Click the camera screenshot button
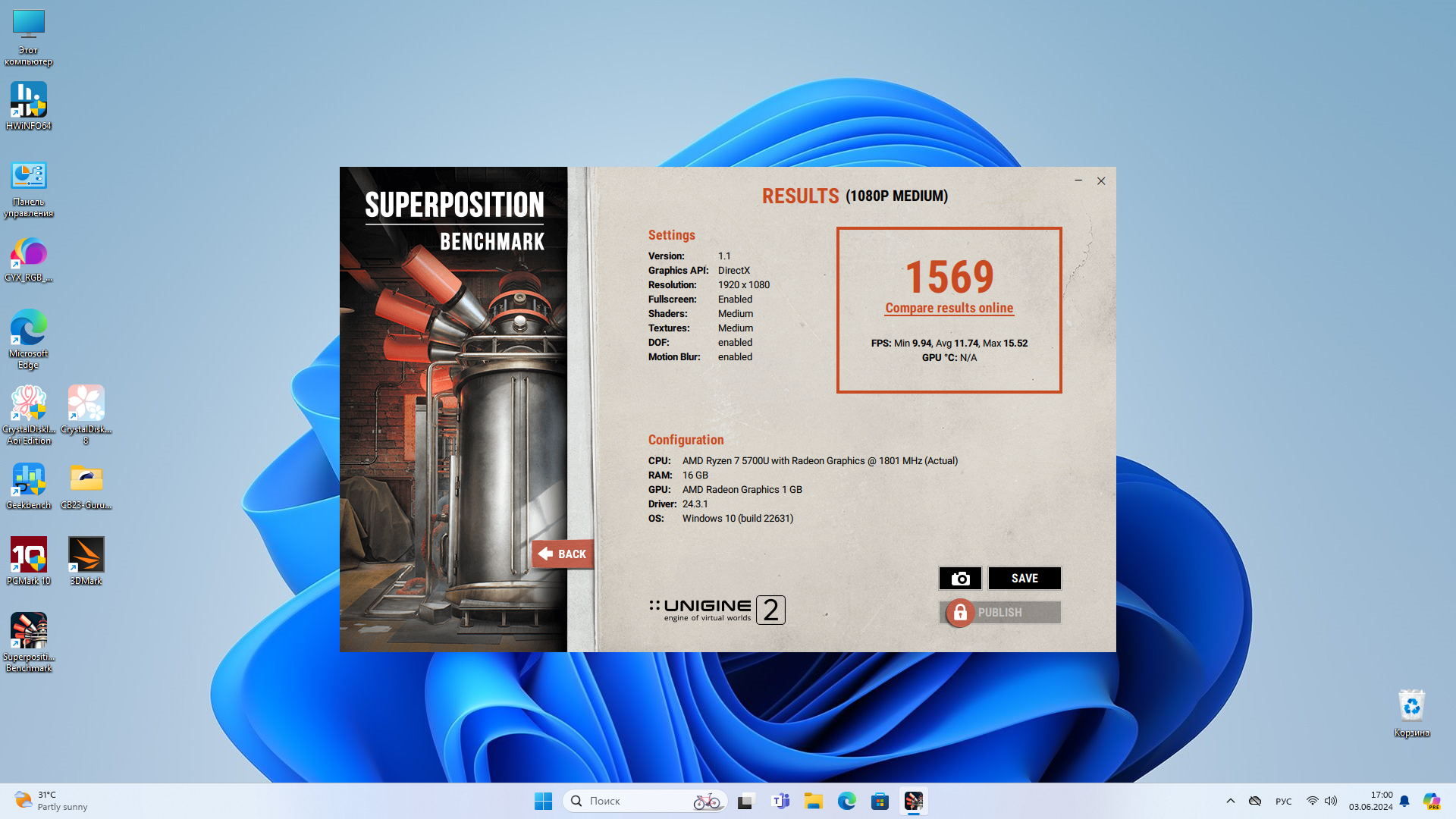Viewport: 1456px width, 819px height. pyautogui.click(x=960, y=579)
